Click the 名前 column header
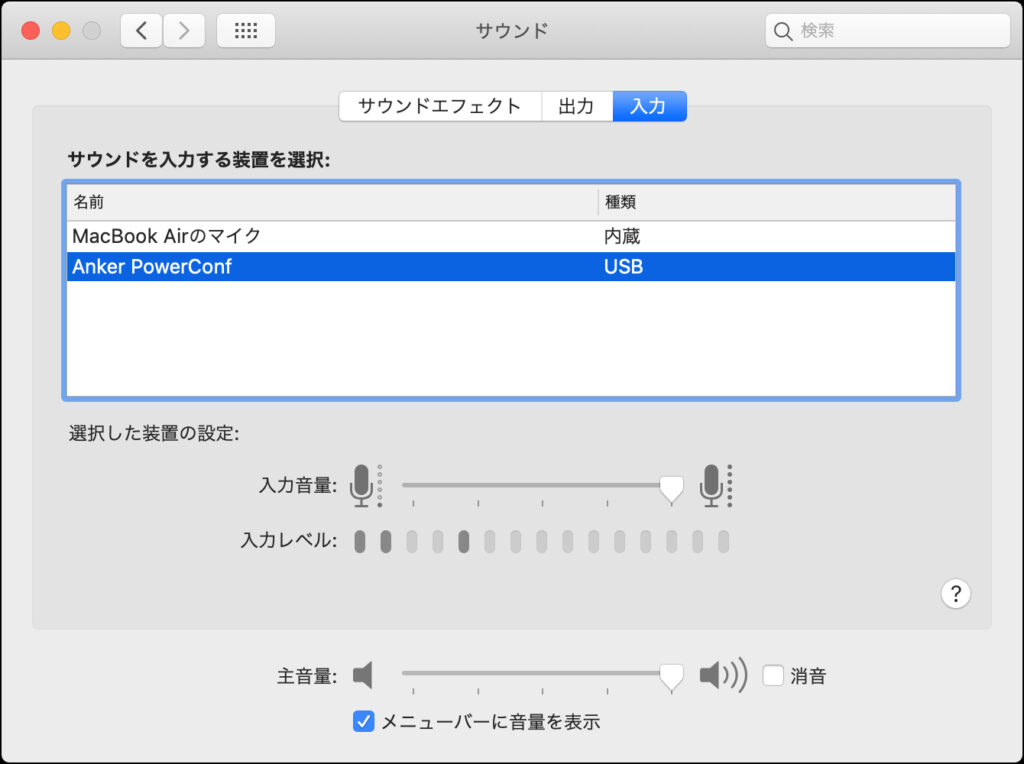Screen dimensions: 1024x764 [x=332, y=202]
